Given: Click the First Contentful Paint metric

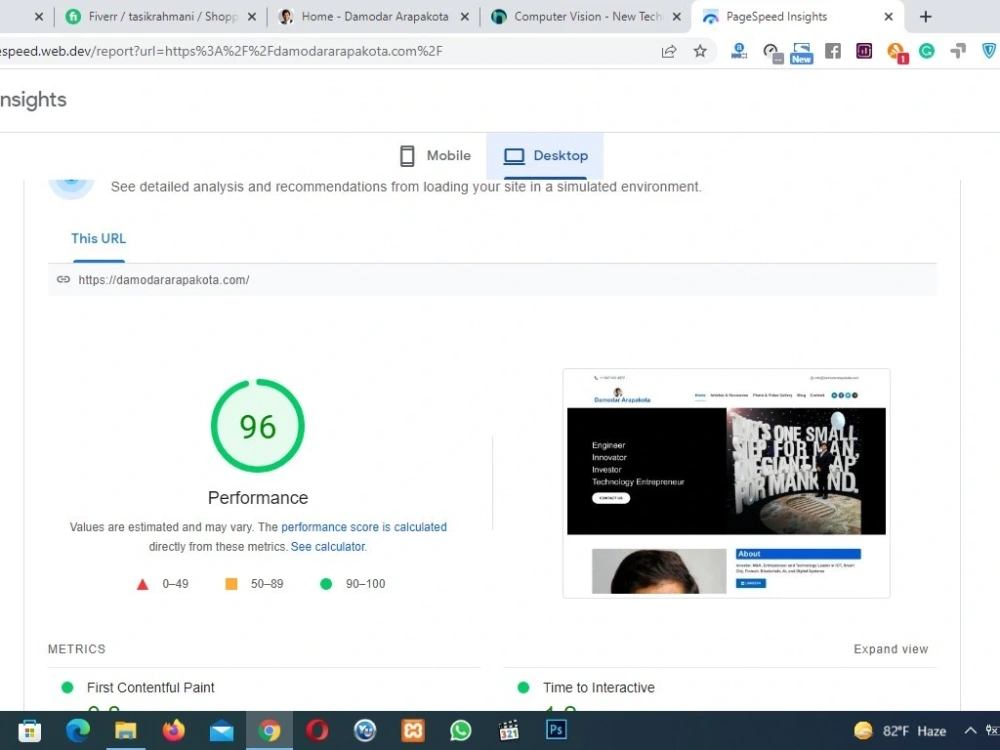Looking at the screenshot, I should tap(151, 688).
